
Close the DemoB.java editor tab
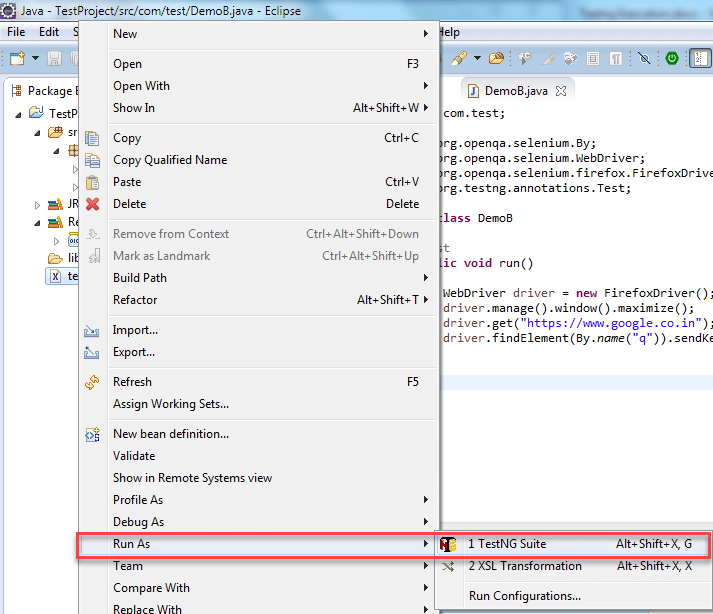(561, 90)
